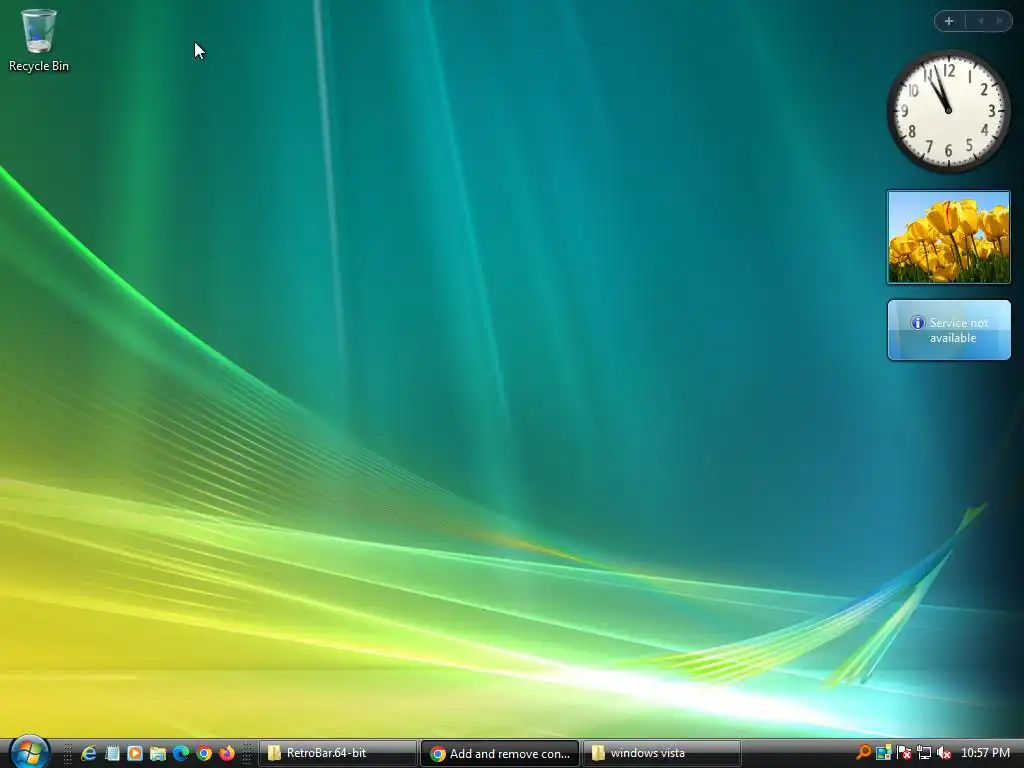
Task: Click the analog clock gadget
Action: 948,111
